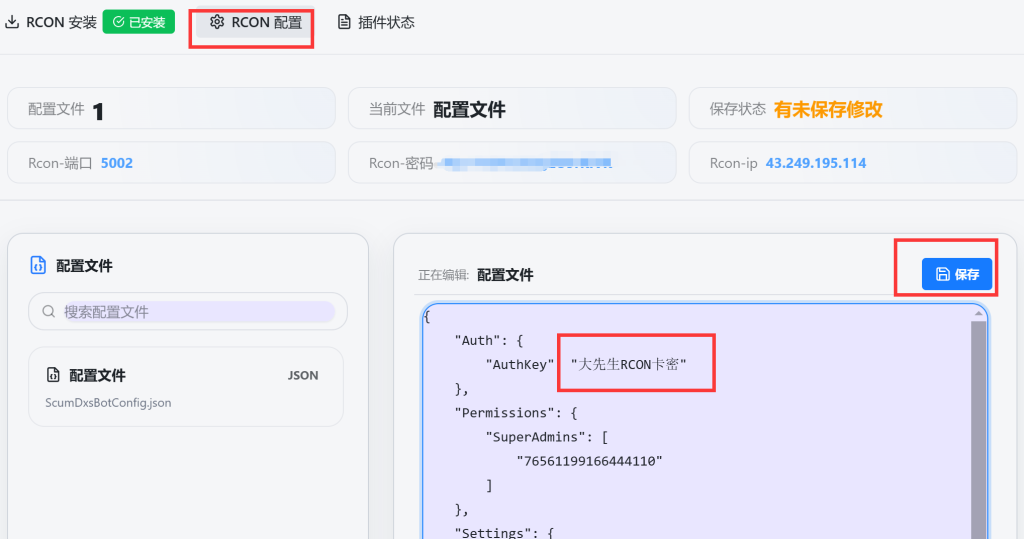Open the 插件状态 tab
Image resolution: width=1024 pixels, height=539 pixels.
coord(376,22)
